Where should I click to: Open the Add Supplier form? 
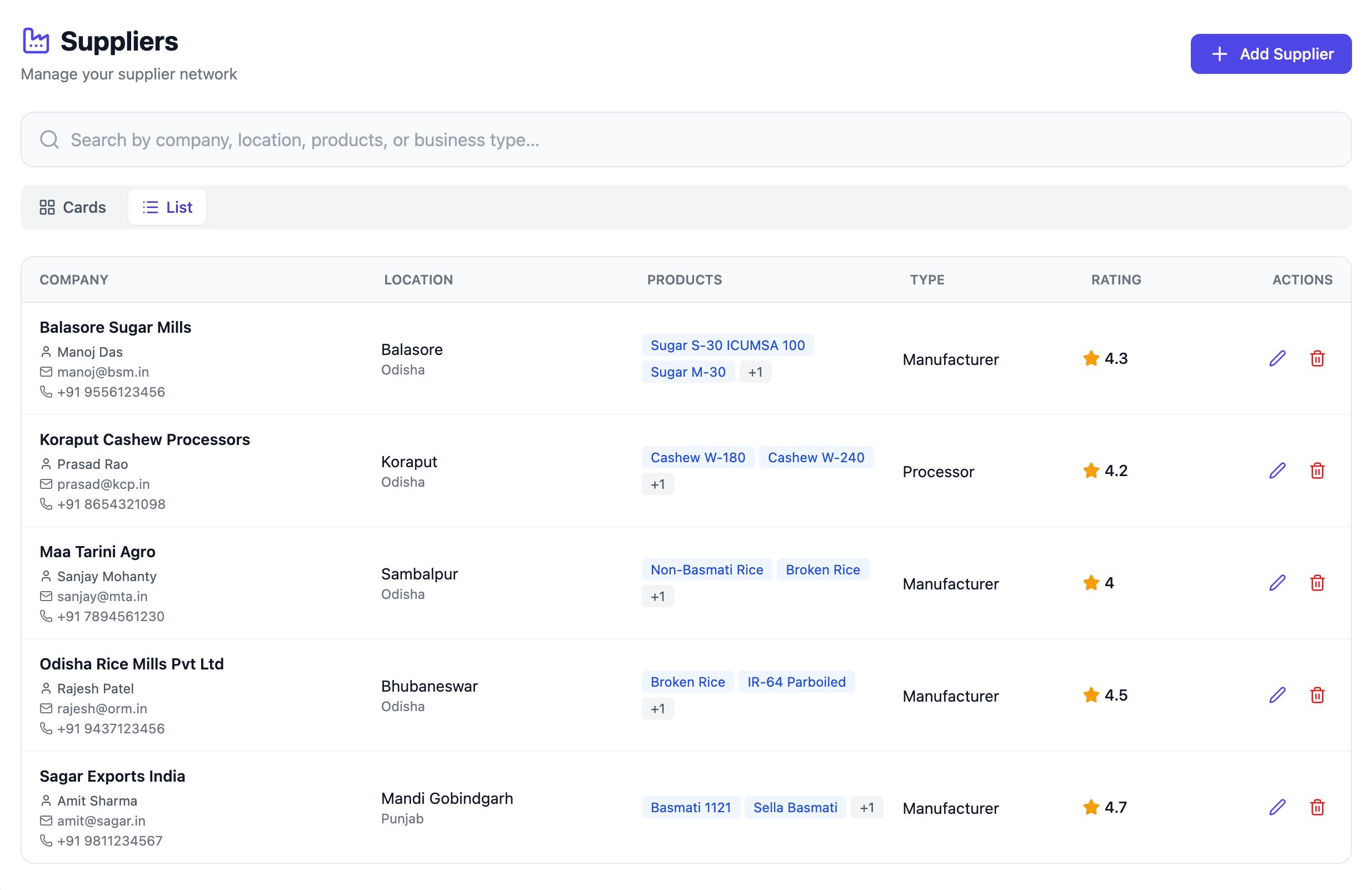pyautogui.click(x=1270, y=53)
